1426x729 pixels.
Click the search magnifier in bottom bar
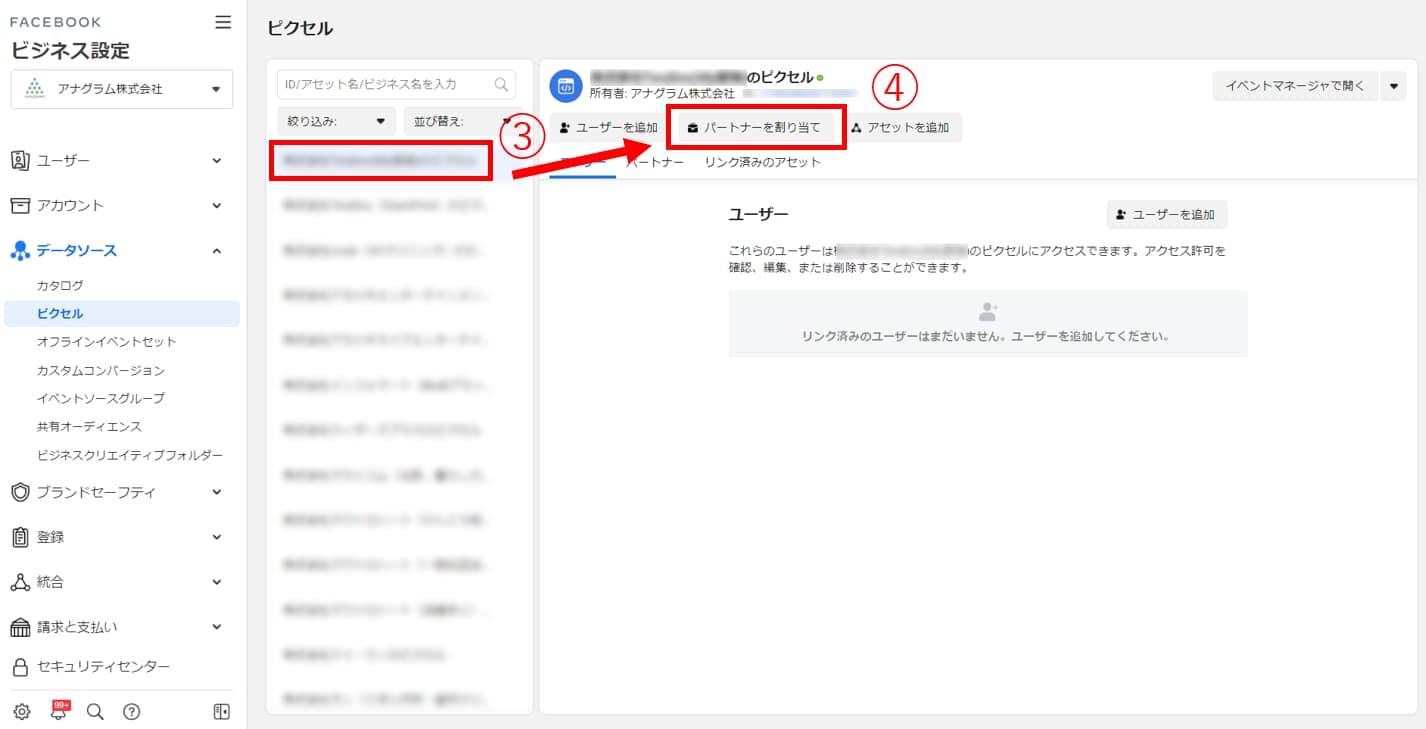[95, 712]
